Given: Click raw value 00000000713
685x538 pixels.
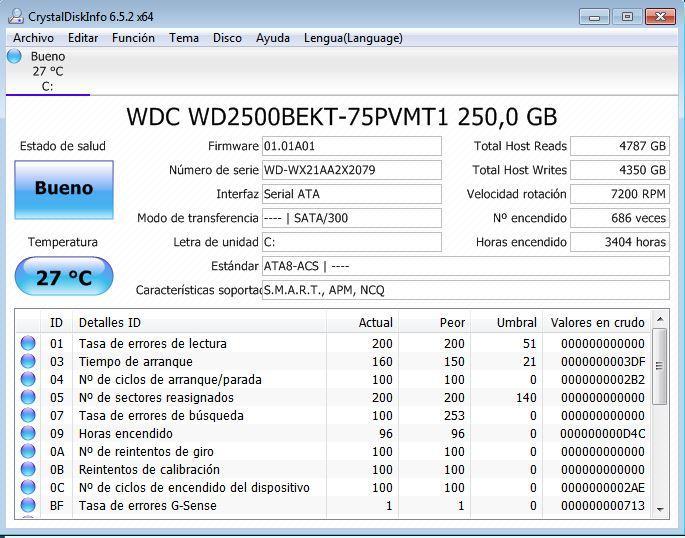Looking at the screenshot, I should 603,505.
